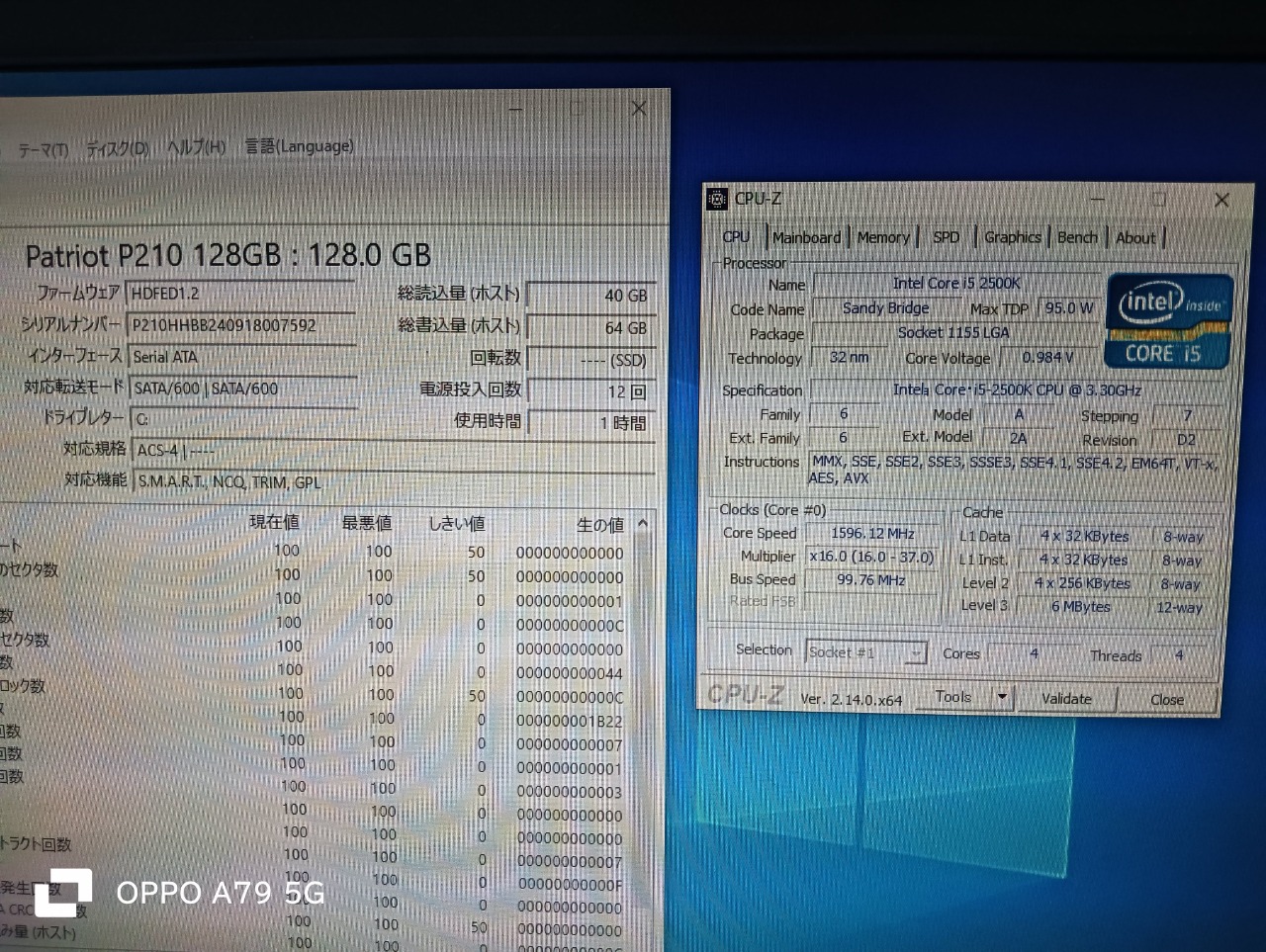Image resolution: width=1266 pixels, height=952 pixels.
Task: Switch to the Memory tab in CPU-Z
Action: point(883,237)
